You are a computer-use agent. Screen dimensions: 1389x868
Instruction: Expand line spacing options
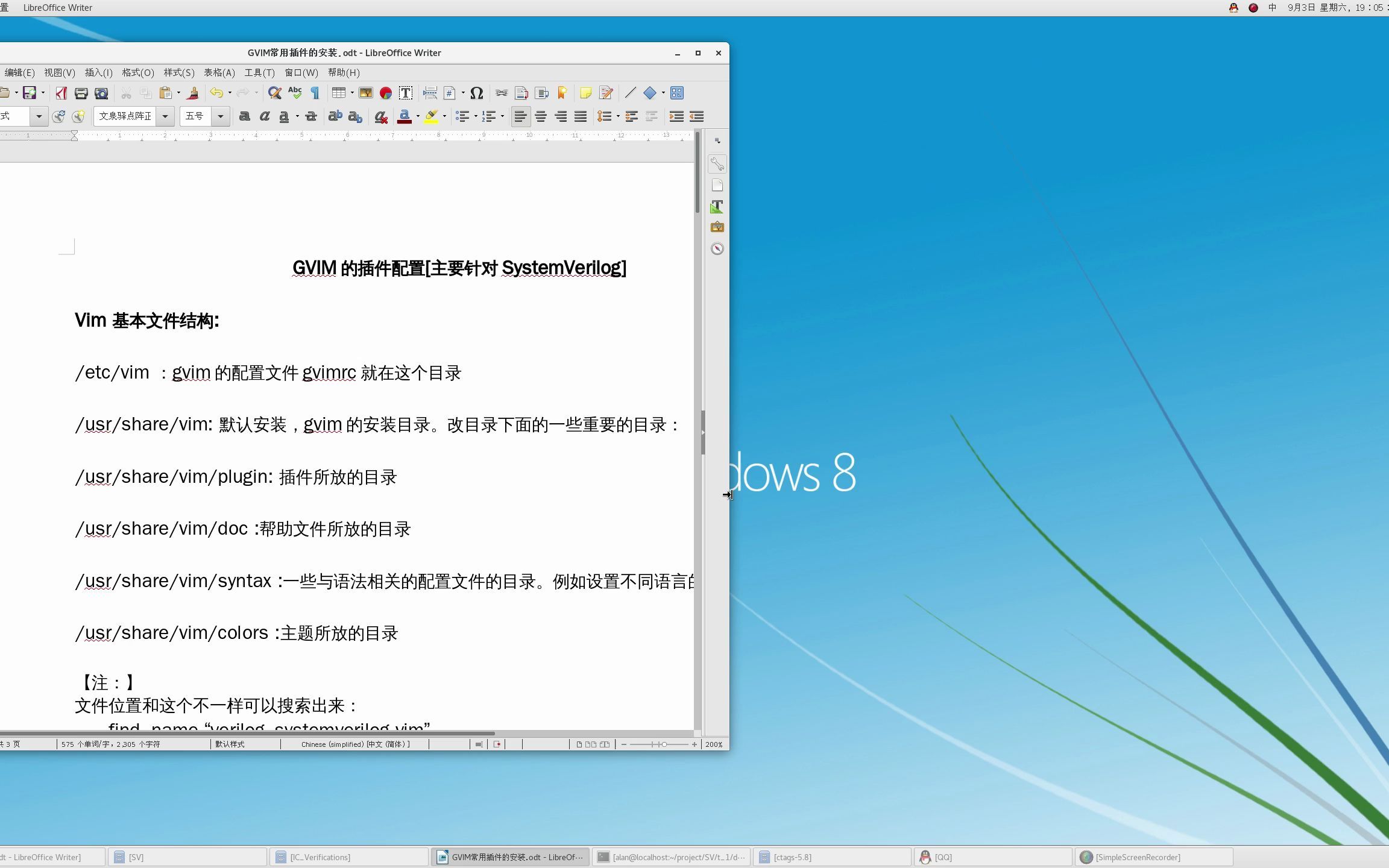click(618, 116)
